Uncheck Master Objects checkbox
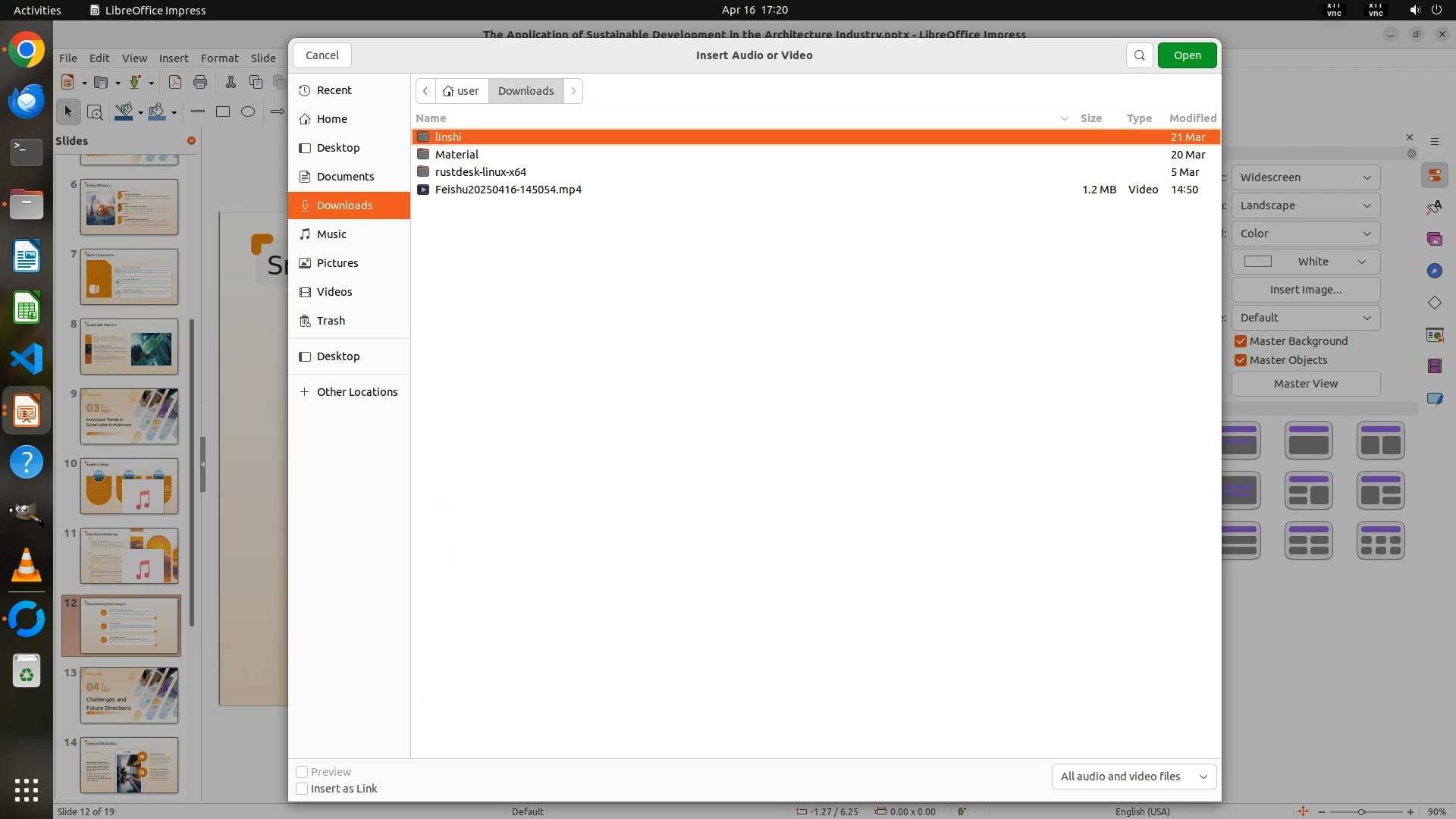 1241,360
